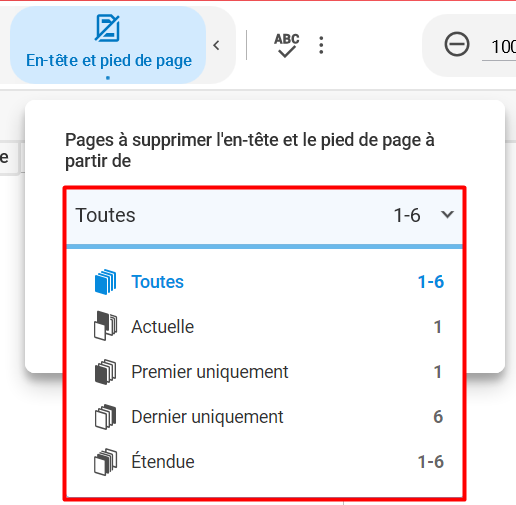Collapse the toolbar group with the left chevron
Image resolution: width=516 pixels, height=505 pixels.
[217, 45]
